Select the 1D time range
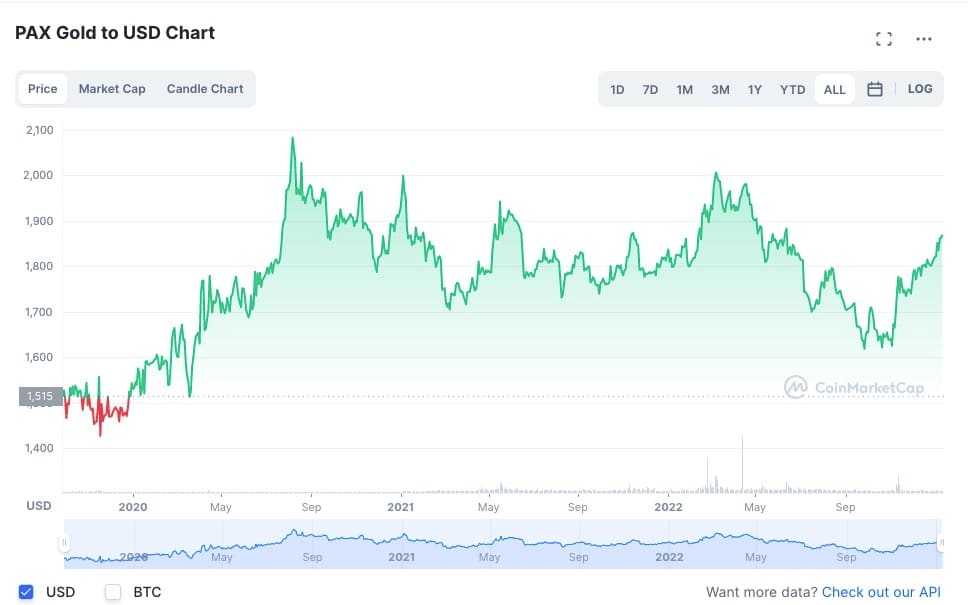 [x=617, y=89]
